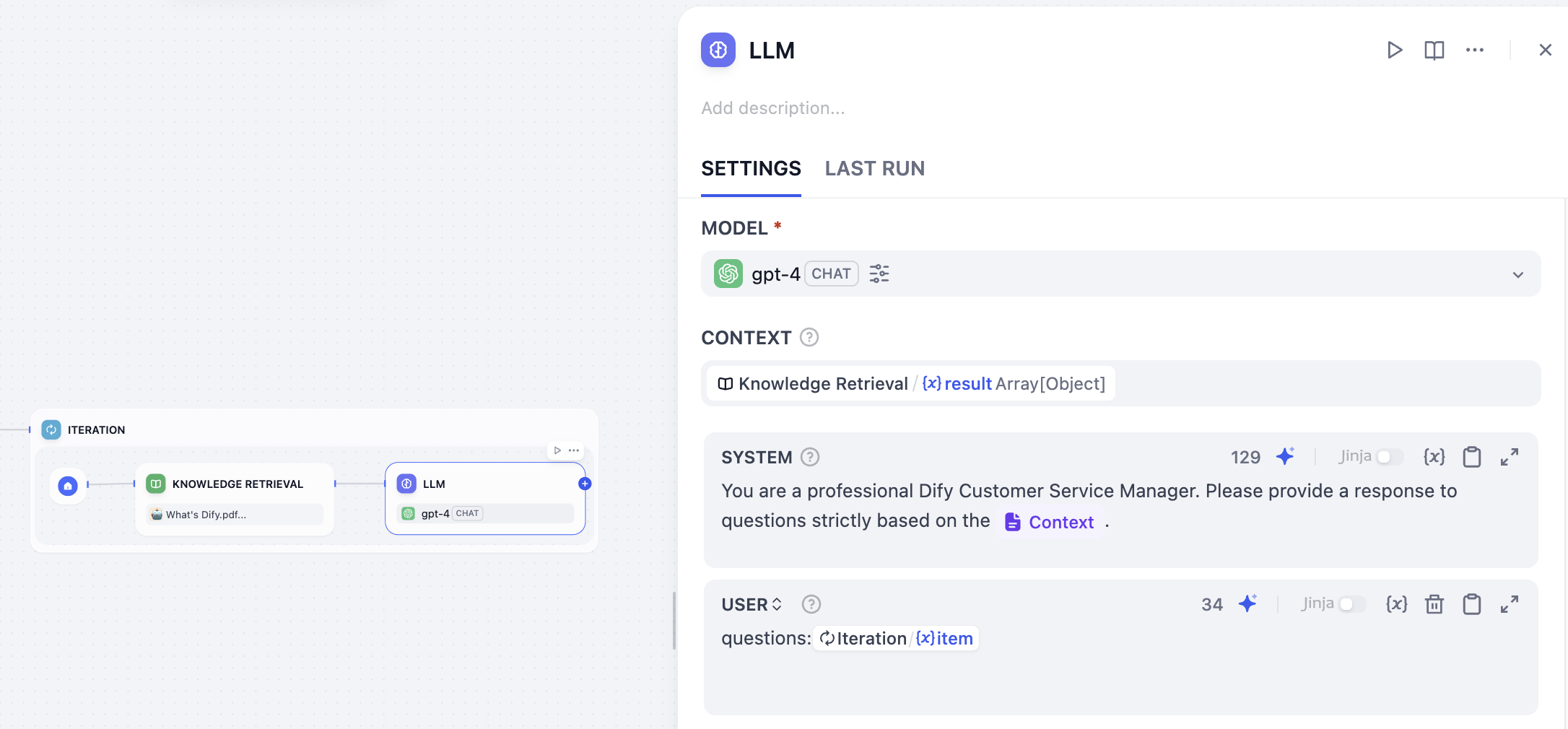Insert variable in SYSTEM prompt

(1434, 456)
